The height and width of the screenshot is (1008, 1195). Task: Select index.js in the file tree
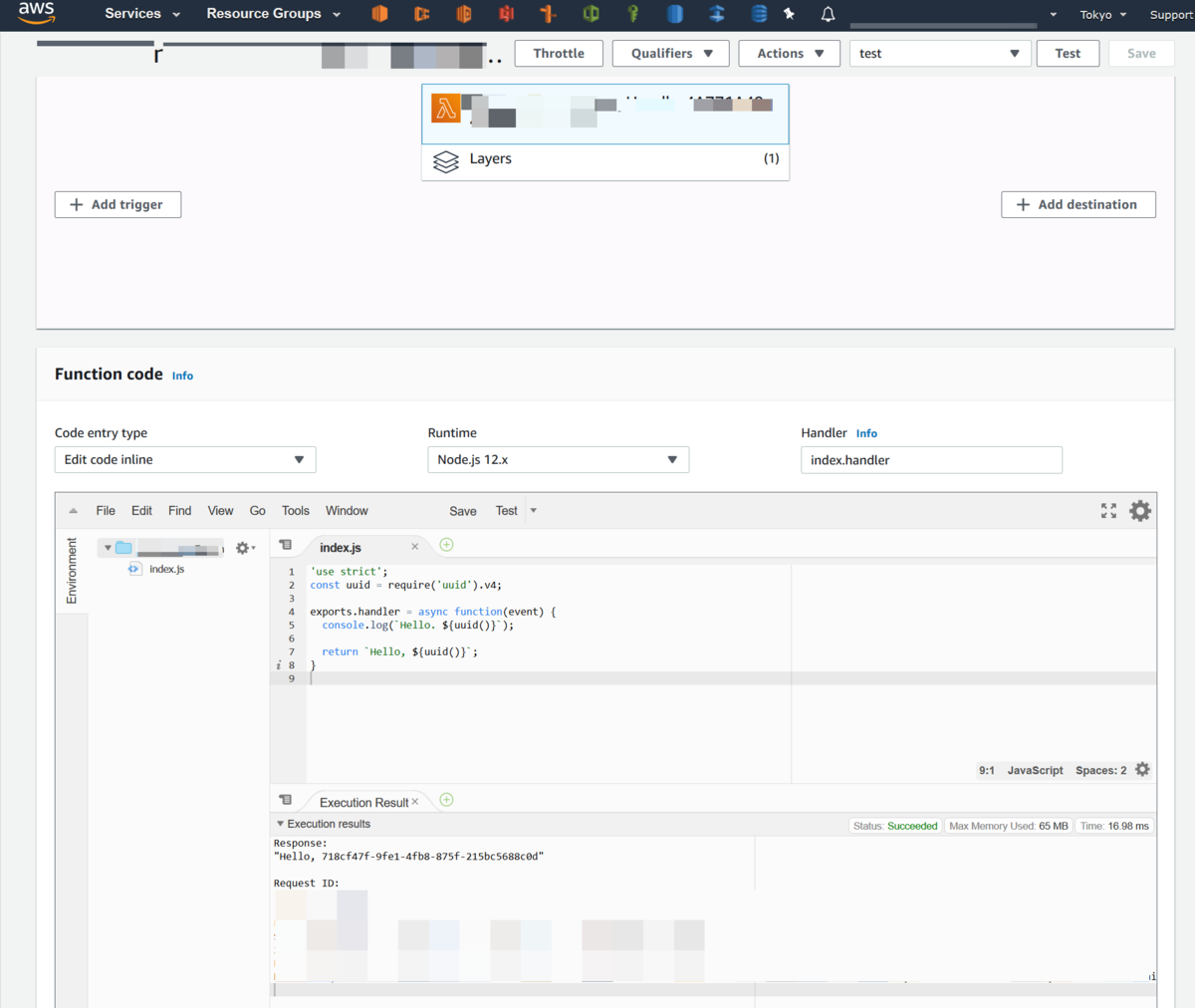pyautogui.click(x=166, y=569)
